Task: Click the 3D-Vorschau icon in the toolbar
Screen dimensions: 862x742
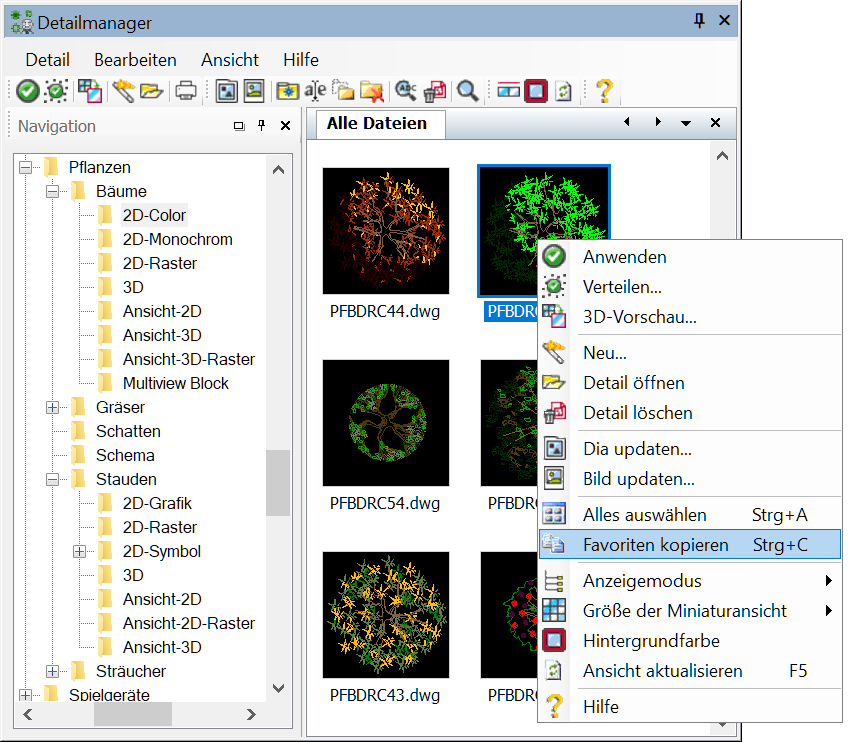Action: coord(89,91)
